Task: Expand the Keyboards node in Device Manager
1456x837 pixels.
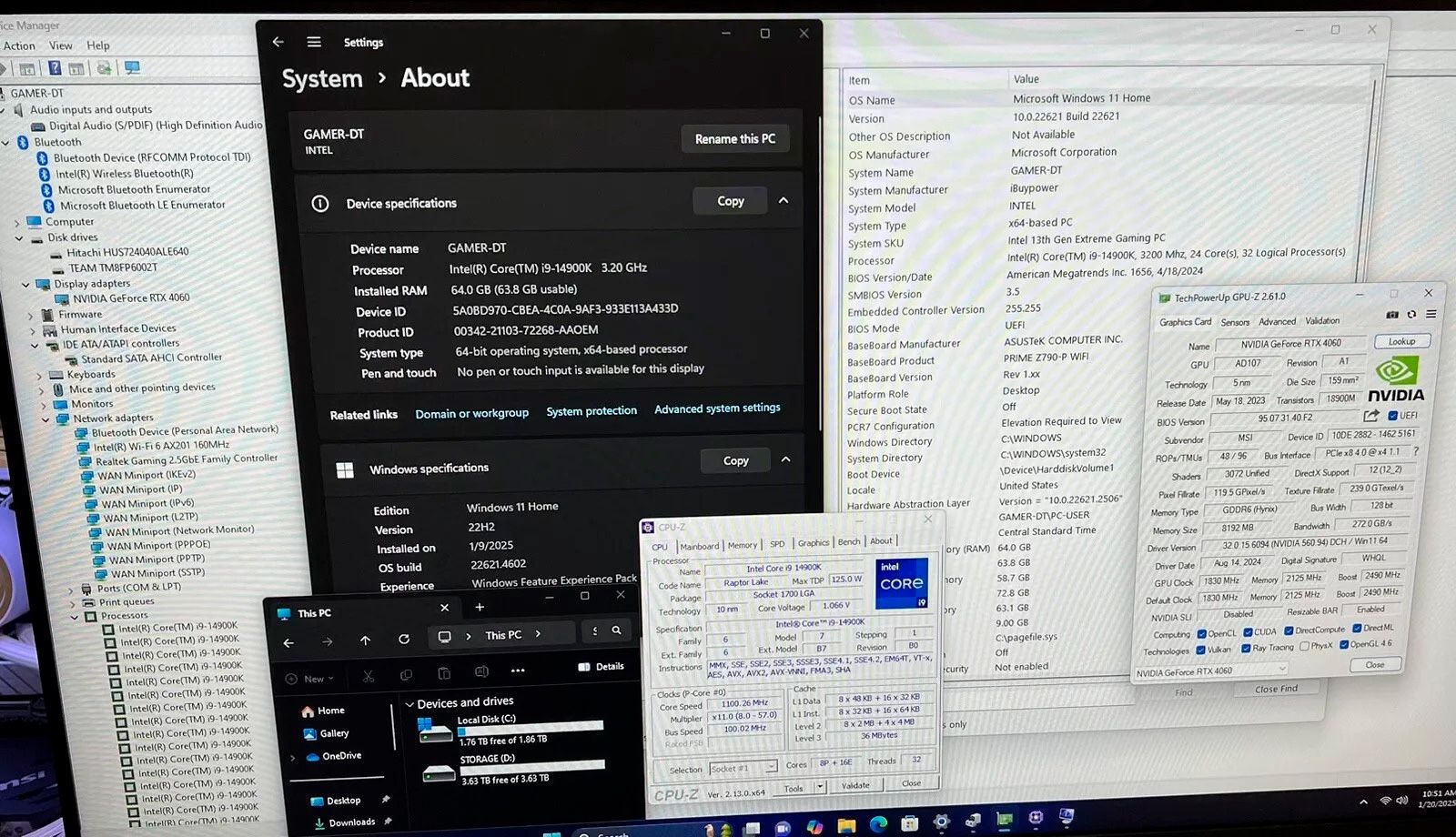Action: (39, 375)
